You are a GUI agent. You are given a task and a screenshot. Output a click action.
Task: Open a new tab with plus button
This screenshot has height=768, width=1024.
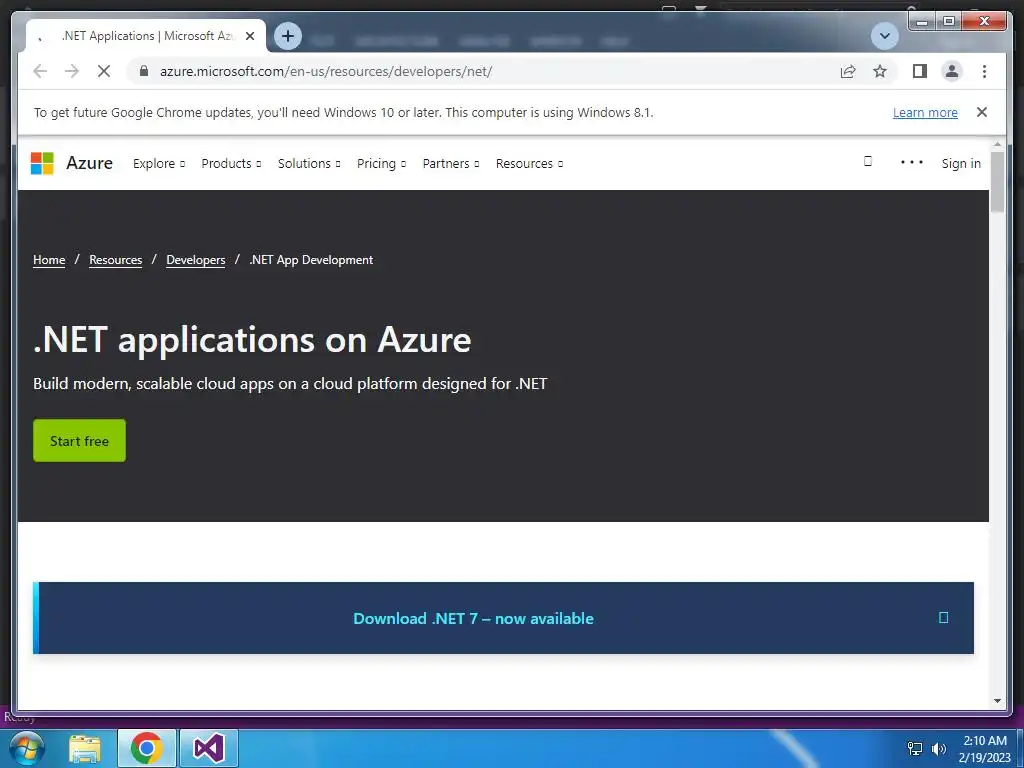pos(288,36)
